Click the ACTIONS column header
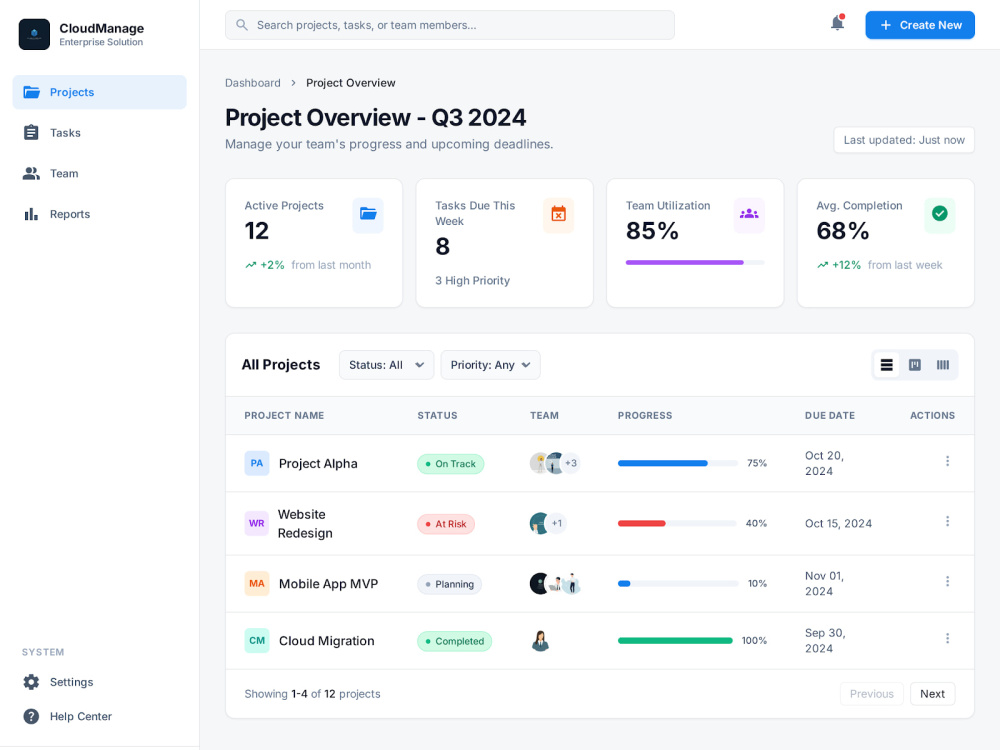Image resolution: width=1000 pixels, height=750 pixels. [932, 415]
